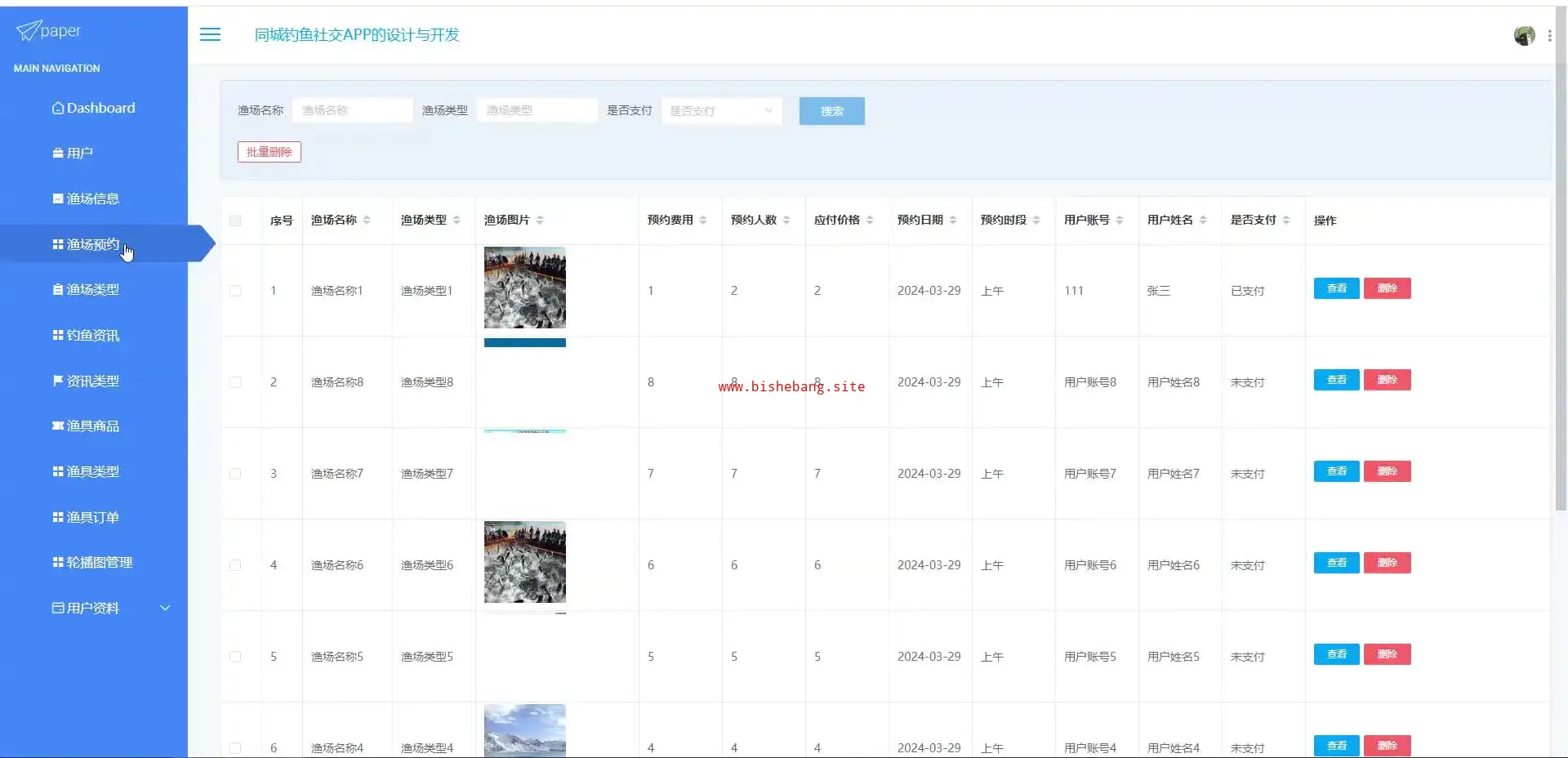This screenshot has width=1568, height=758.
Task: Toggle the hamburger menu icon to collapse sidebar
Action: pos(210,34)
